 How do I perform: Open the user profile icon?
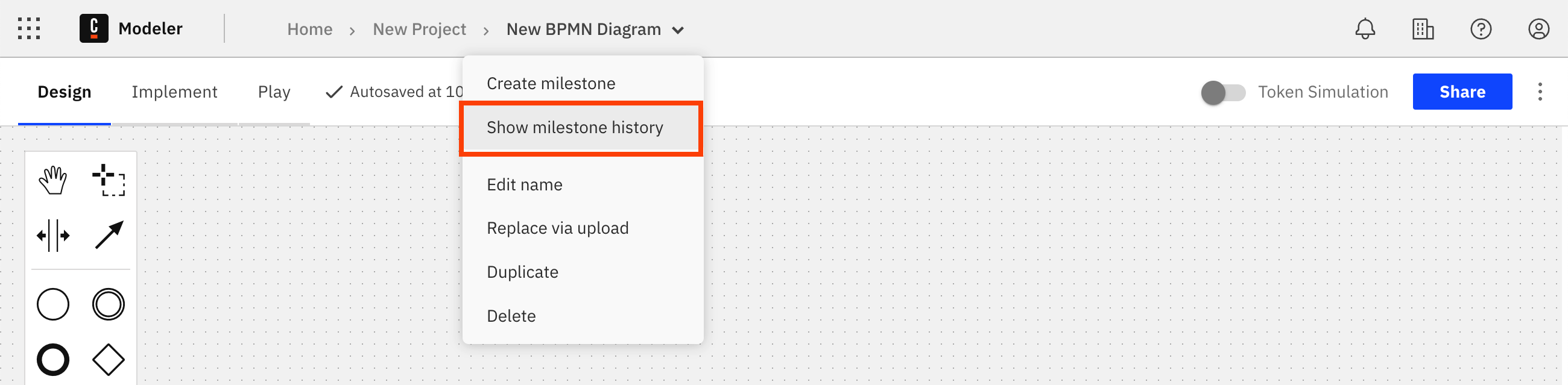click(1538, 28)
